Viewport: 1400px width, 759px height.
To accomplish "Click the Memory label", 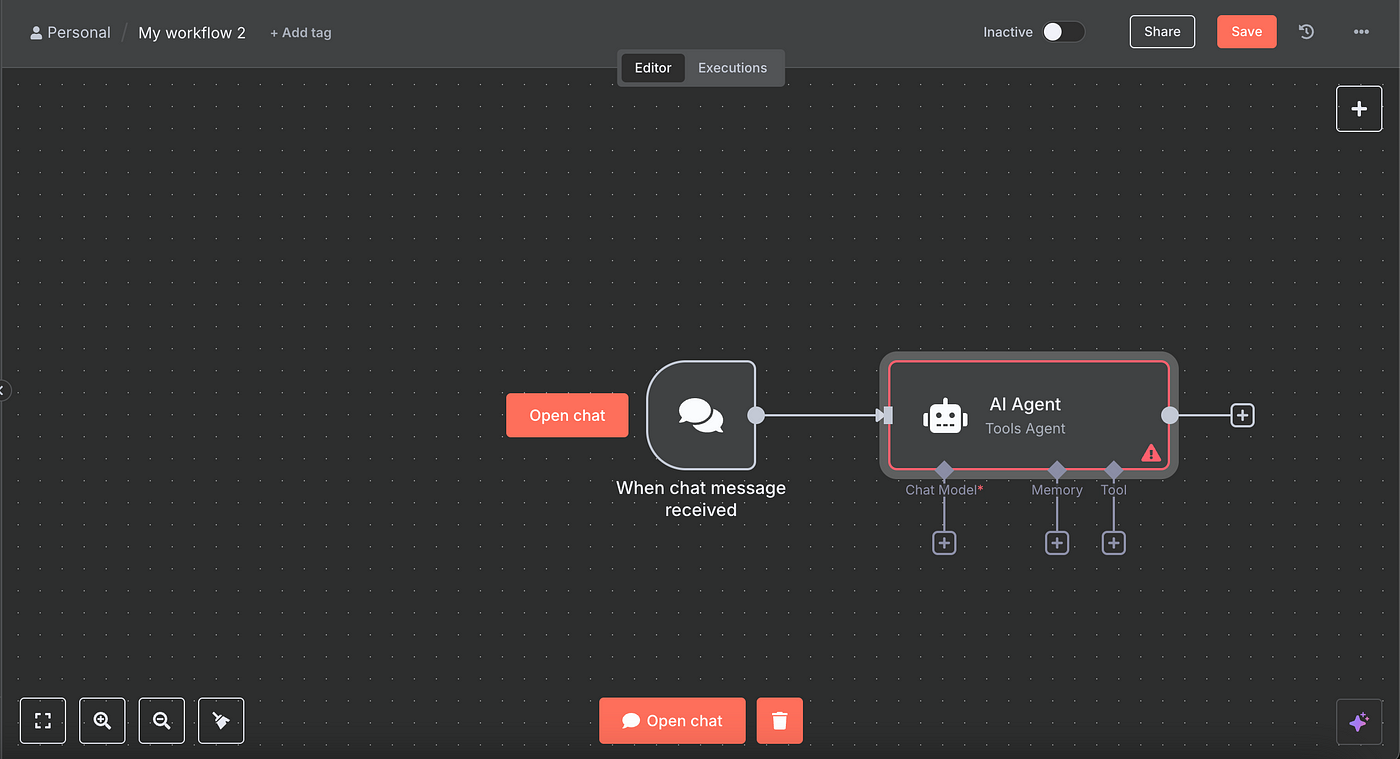I will point(1057,490).
